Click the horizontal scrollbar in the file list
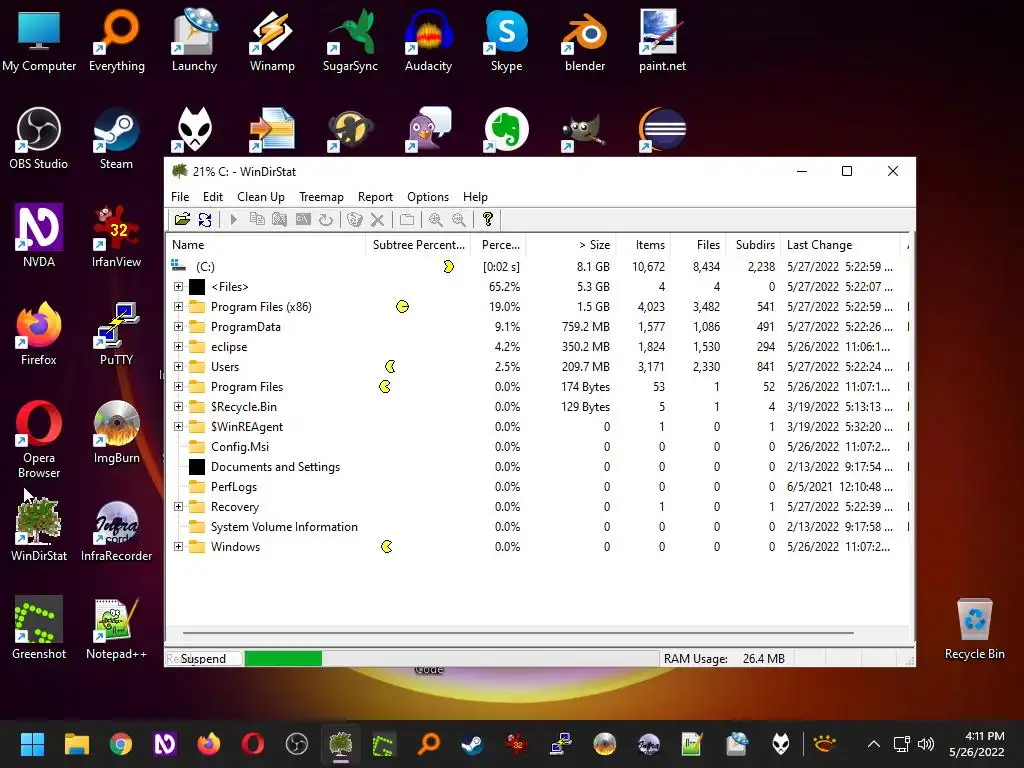Image resolution: width=1024 pixels, height=768 pixels. (x=518, y=633)
